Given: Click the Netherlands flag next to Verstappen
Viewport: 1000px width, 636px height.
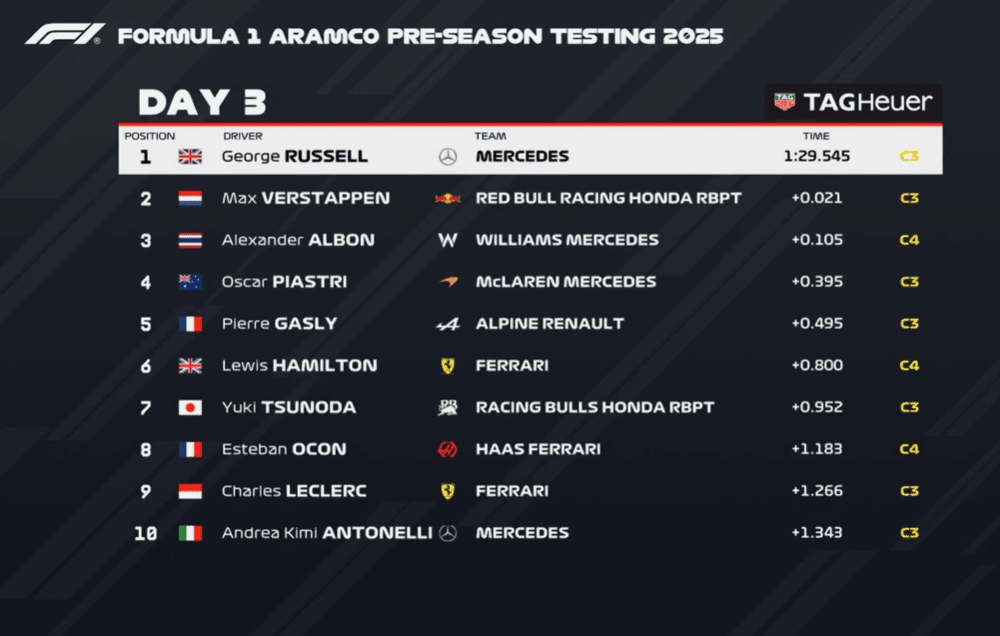Looking at the screenshot, I should click(190, 198).
